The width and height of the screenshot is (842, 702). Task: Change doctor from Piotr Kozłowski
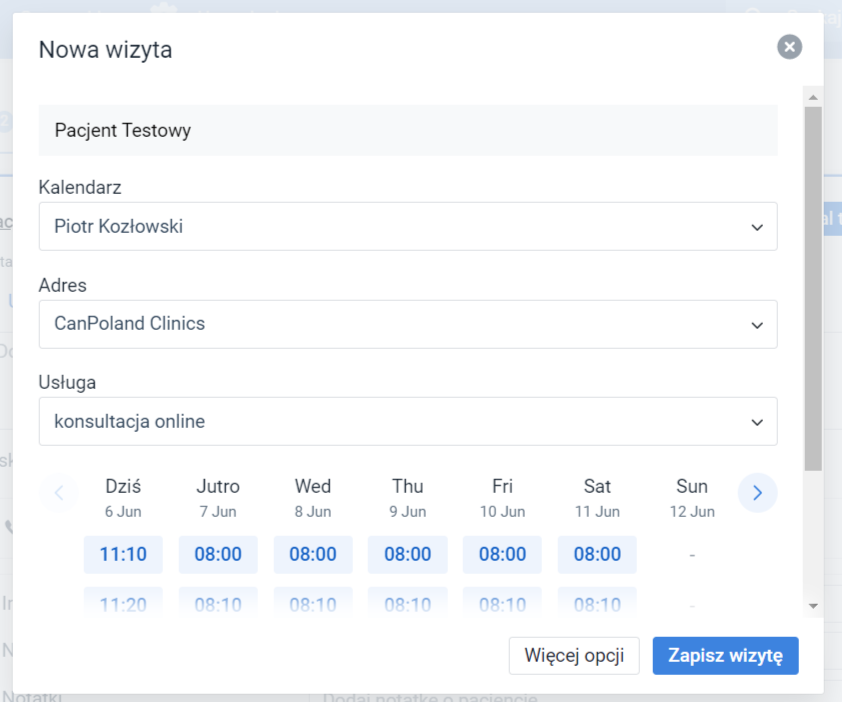408,226
